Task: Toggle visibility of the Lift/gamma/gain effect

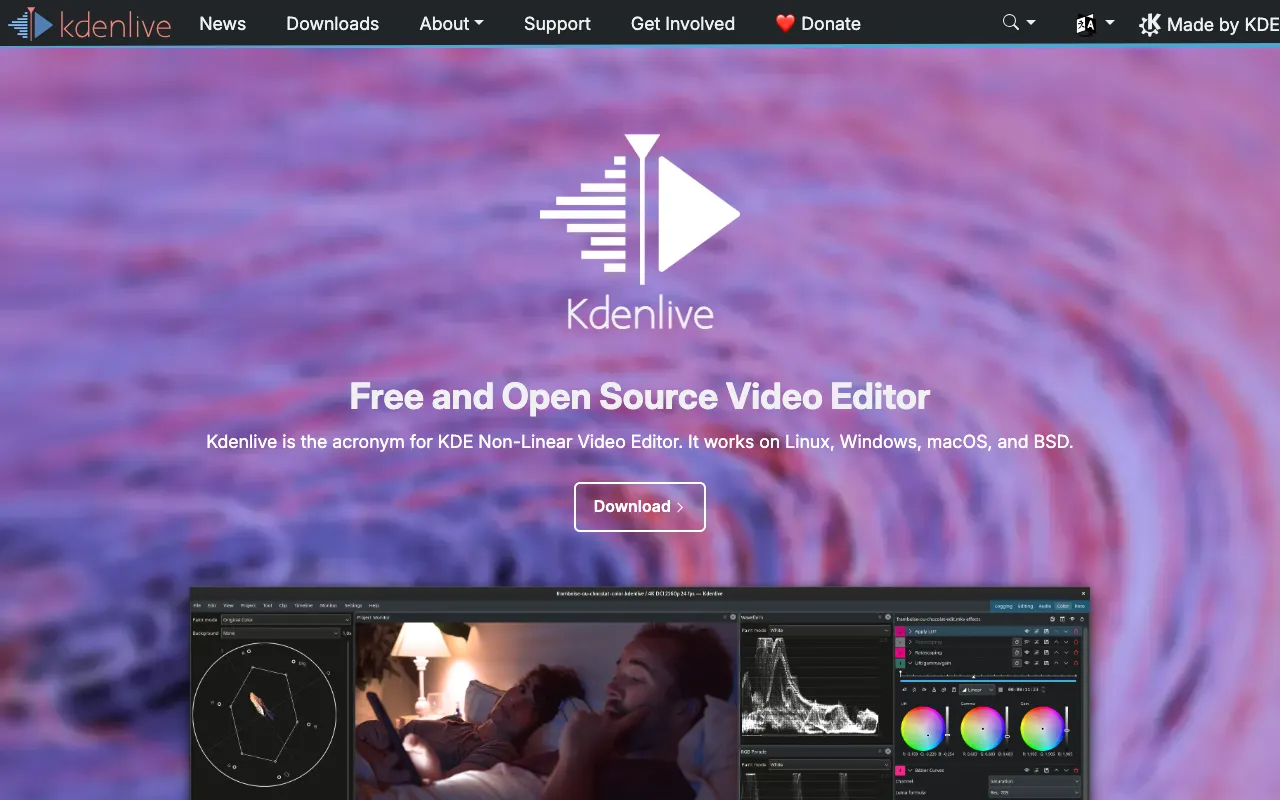Action: coord(1027,663)
